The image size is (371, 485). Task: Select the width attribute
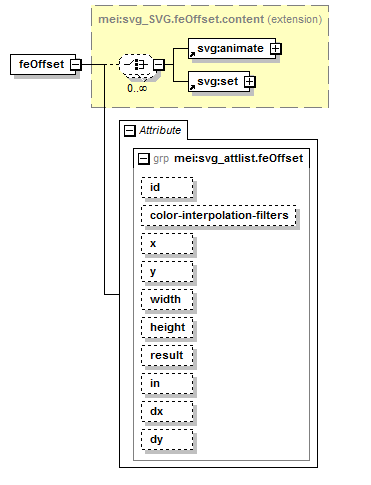pyautogui.click(x=167, y=300)
